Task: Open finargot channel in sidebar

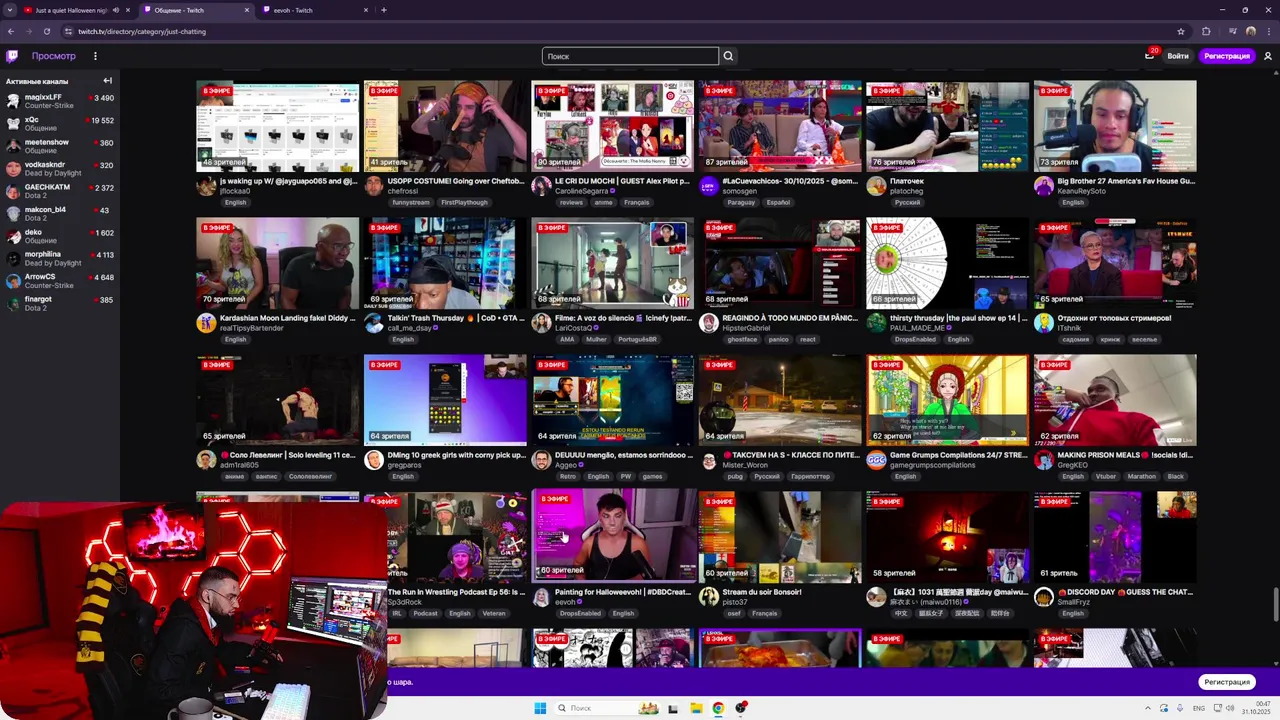Action: pyautogui.click(x=60, y=303)
